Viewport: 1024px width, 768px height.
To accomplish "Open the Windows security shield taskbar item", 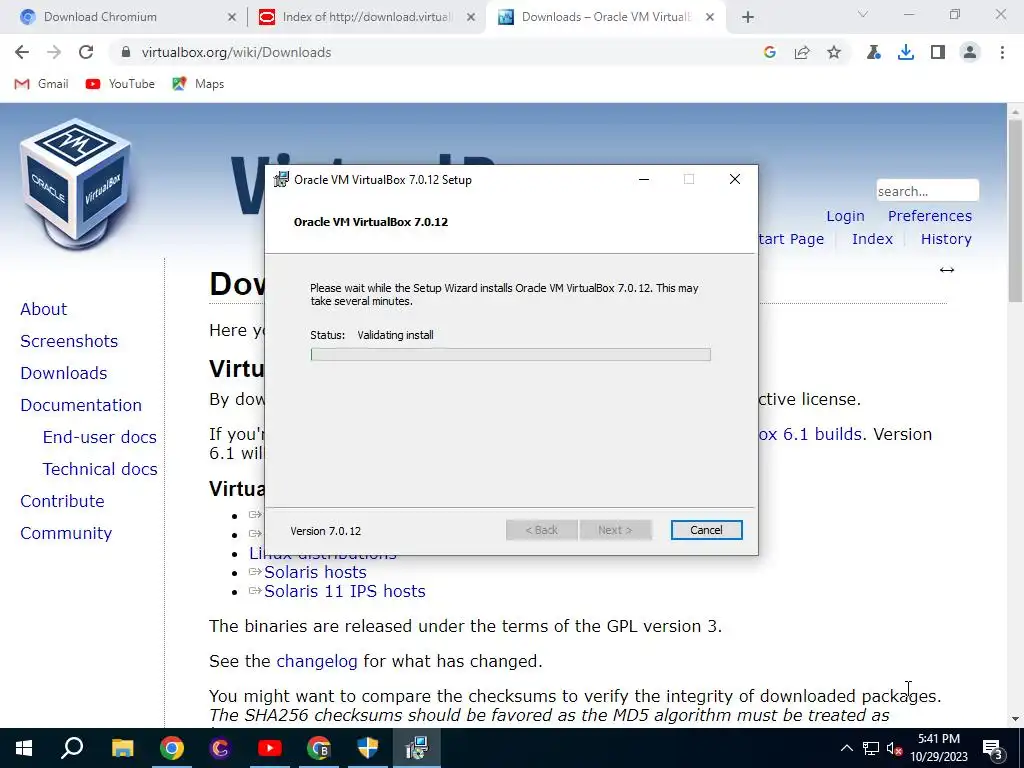I will coord(368,748).
